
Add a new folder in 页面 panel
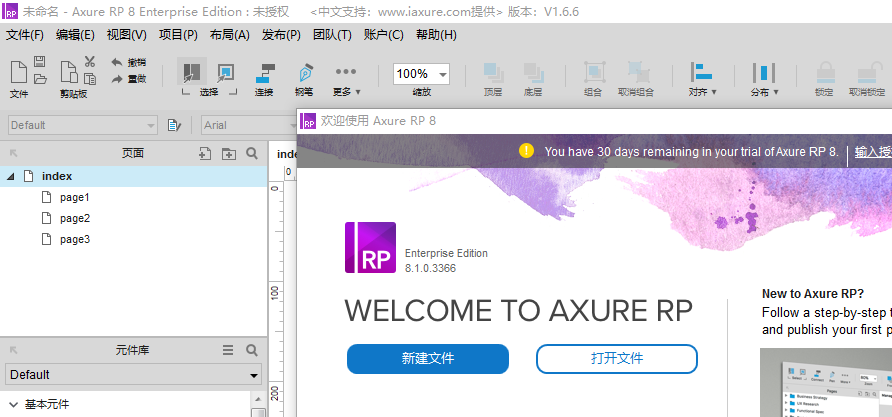click(229, 153)
